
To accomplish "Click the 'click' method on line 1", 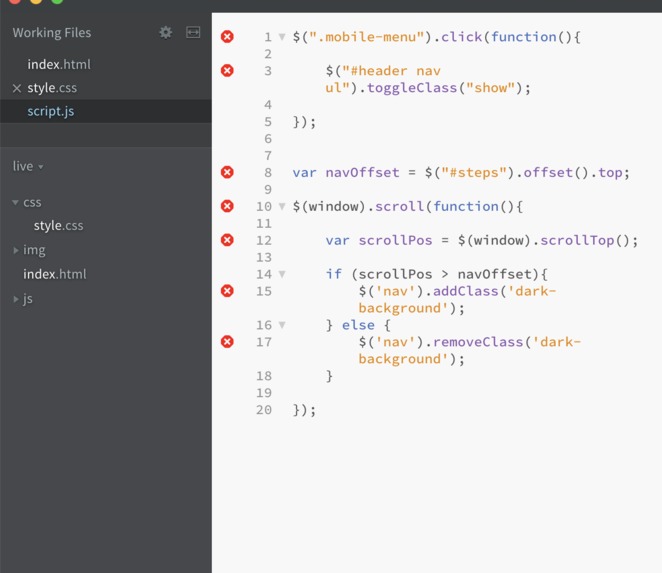I will coord(461,37).
